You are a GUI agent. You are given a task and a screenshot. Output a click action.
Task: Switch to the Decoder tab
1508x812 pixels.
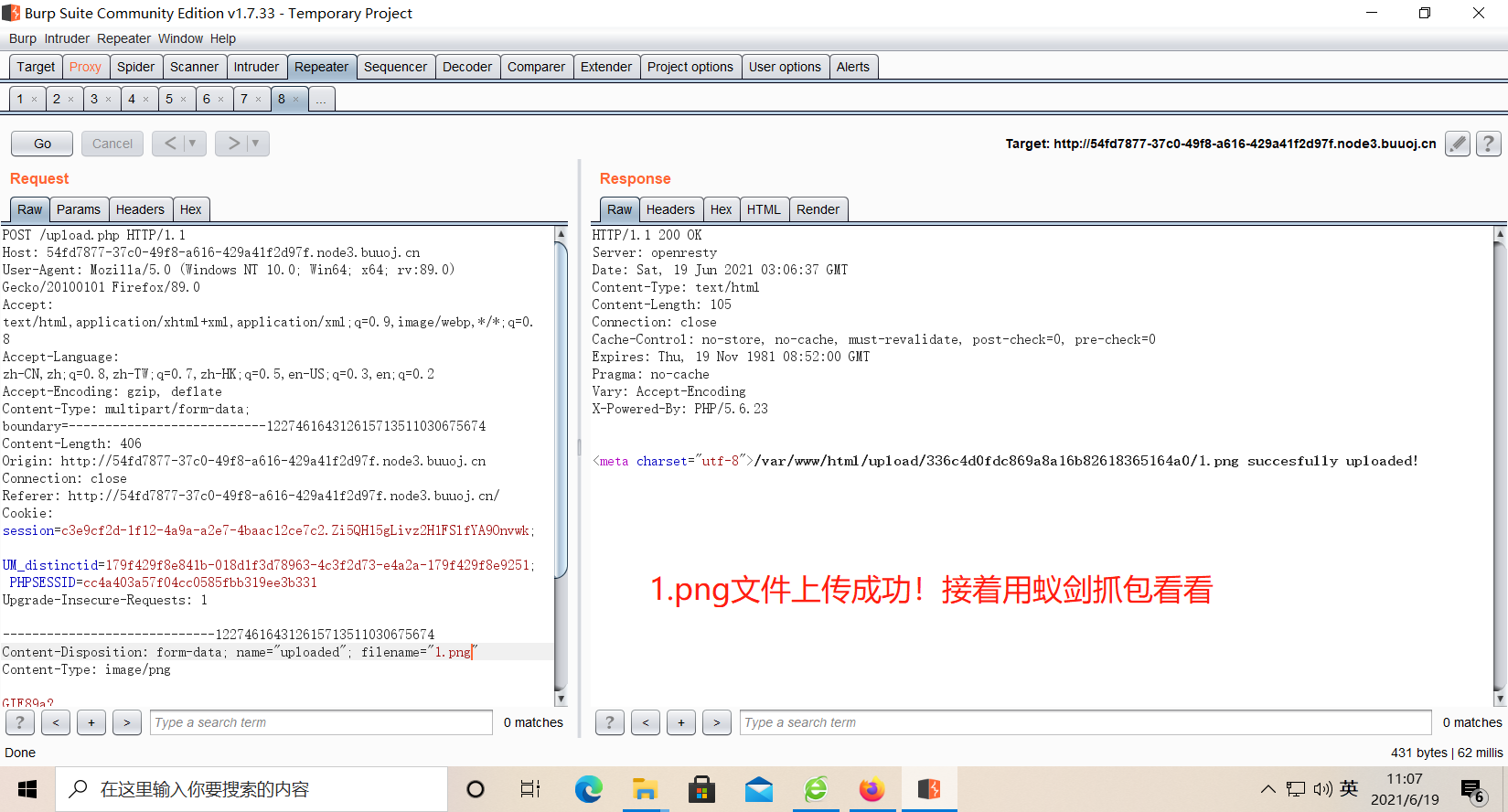(x=467, y=67)
